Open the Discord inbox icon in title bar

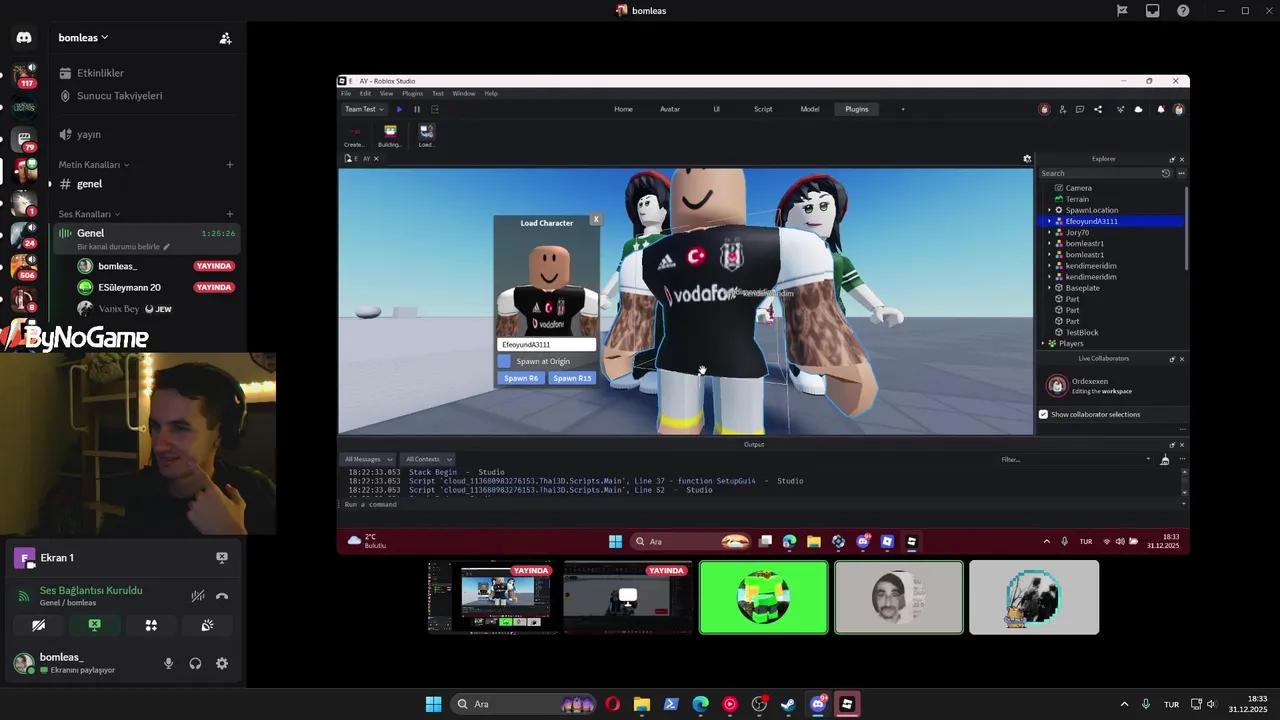click(x=1152, y=11)
